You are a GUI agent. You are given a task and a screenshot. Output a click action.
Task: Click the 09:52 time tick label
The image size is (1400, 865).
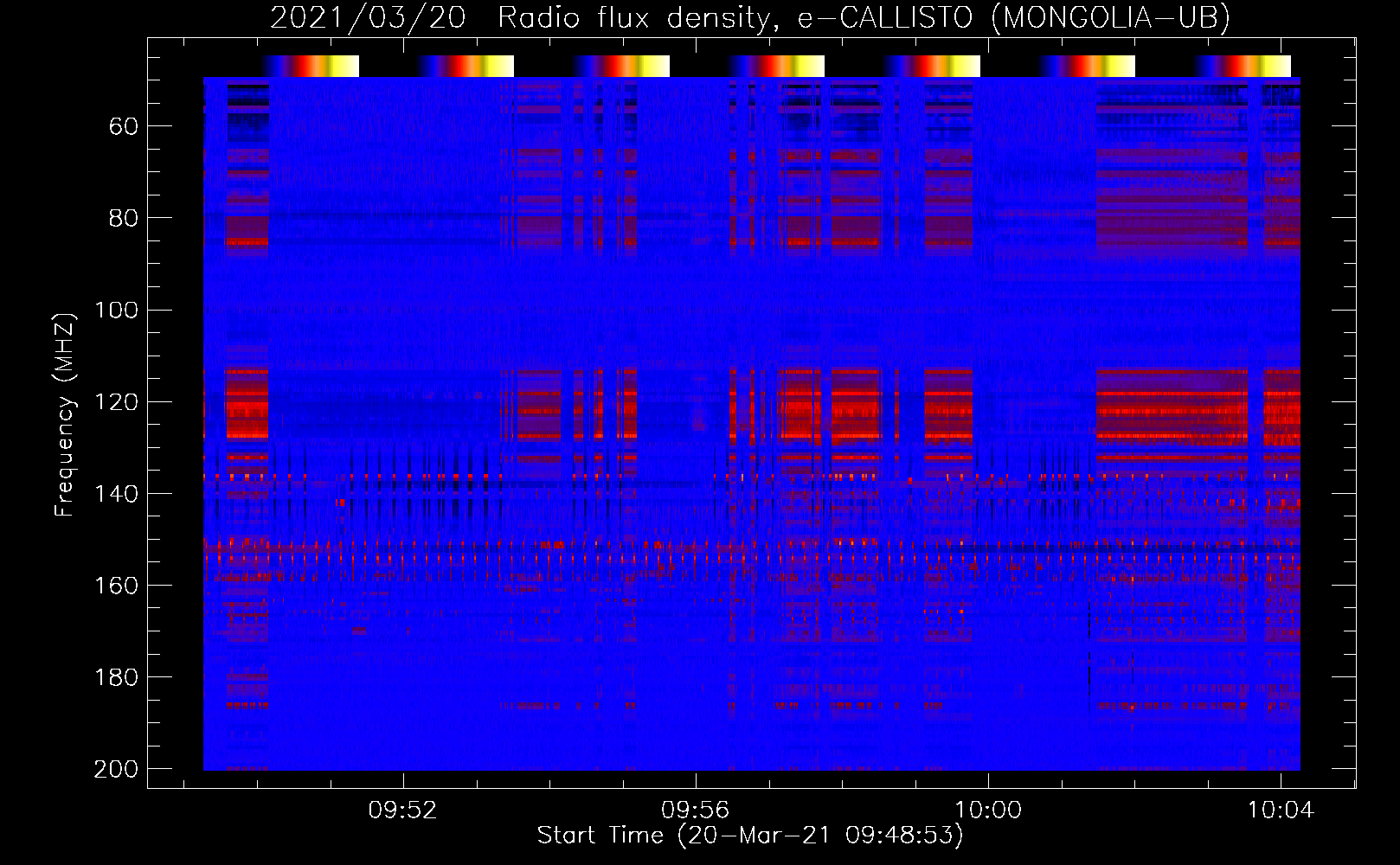click(x=402, y=811)
